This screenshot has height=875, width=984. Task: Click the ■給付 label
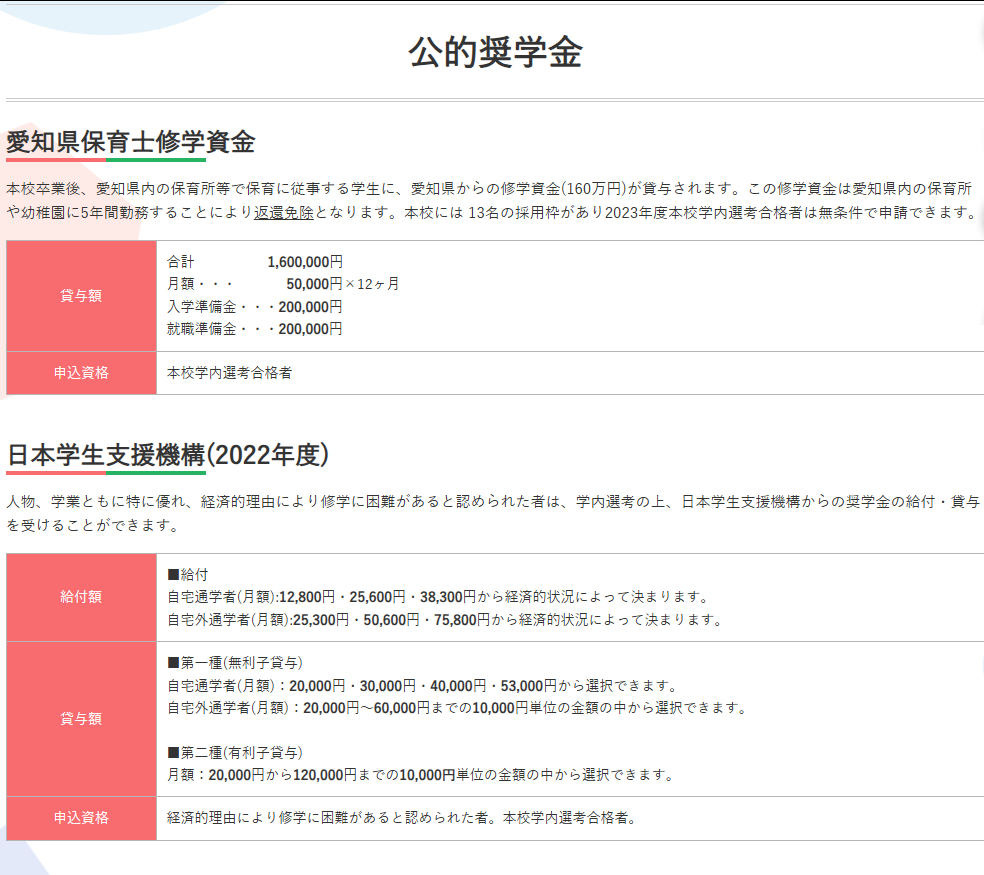pos(188,574)
